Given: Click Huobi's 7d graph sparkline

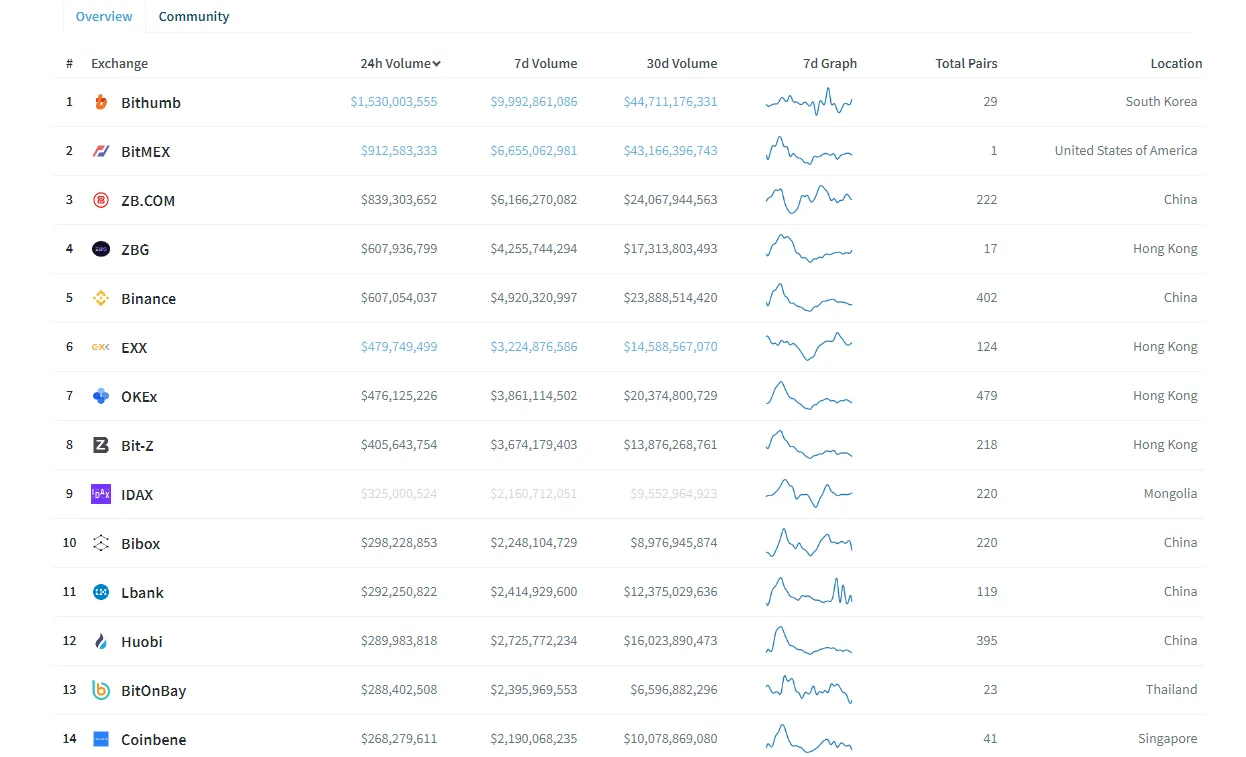Looking at the screenshot, I should 809,640.
